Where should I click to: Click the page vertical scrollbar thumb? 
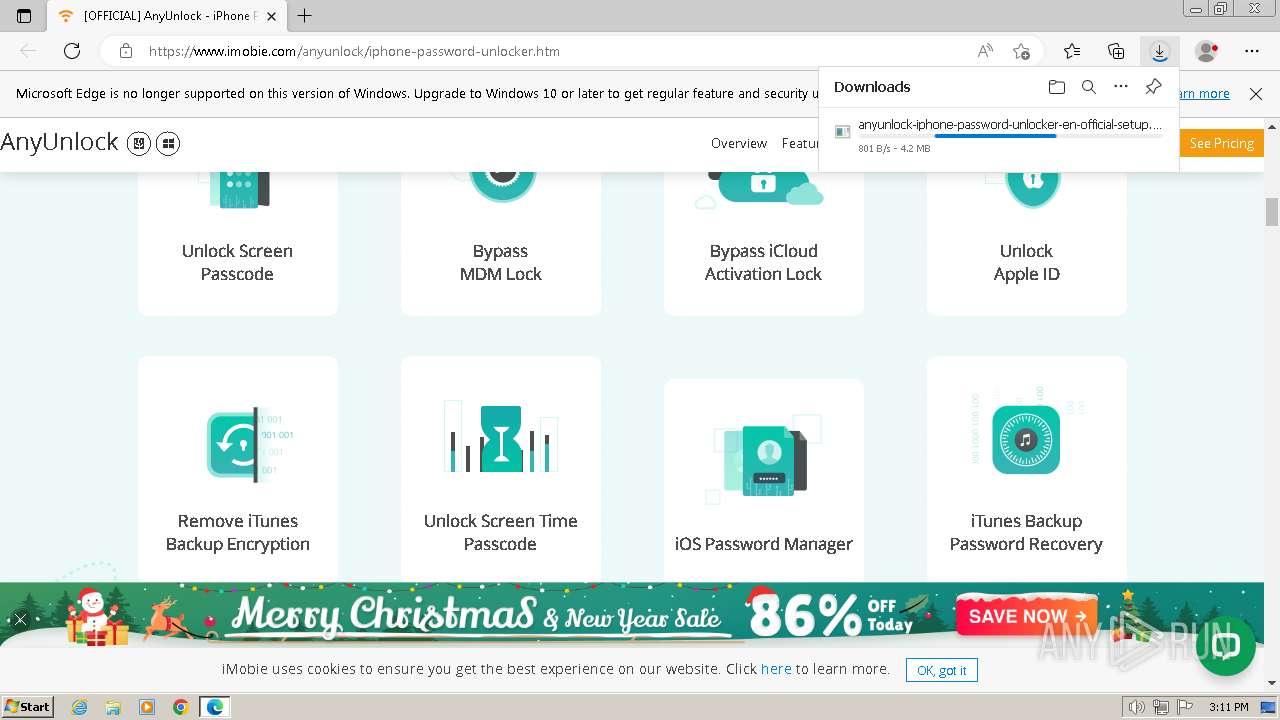1272,211
